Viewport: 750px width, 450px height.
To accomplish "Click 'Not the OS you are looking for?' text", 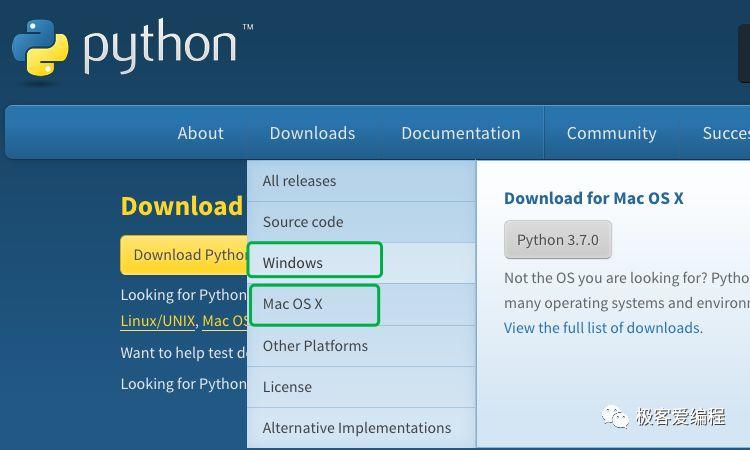I will coord(606,278).
